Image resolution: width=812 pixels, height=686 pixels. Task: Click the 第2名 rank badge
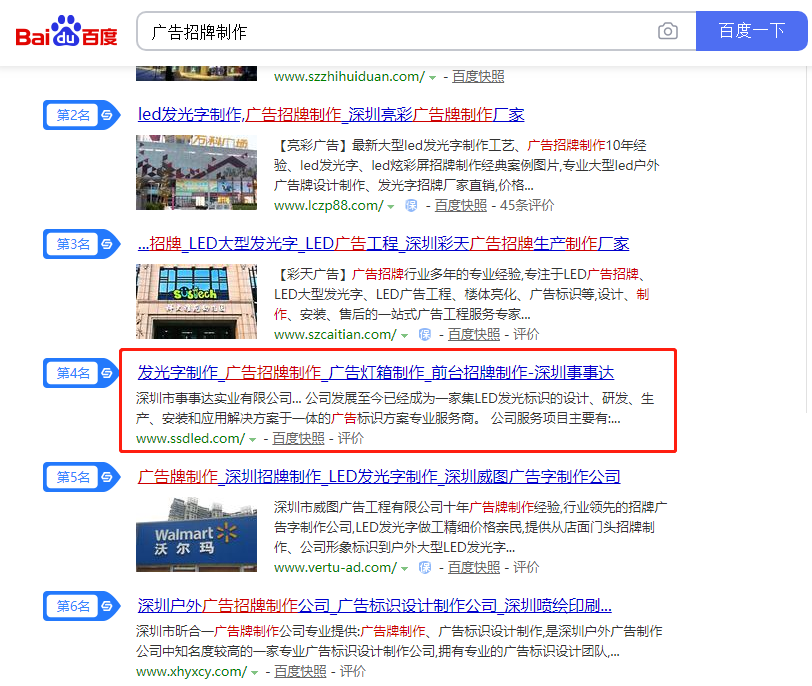(x=81, y=115)
